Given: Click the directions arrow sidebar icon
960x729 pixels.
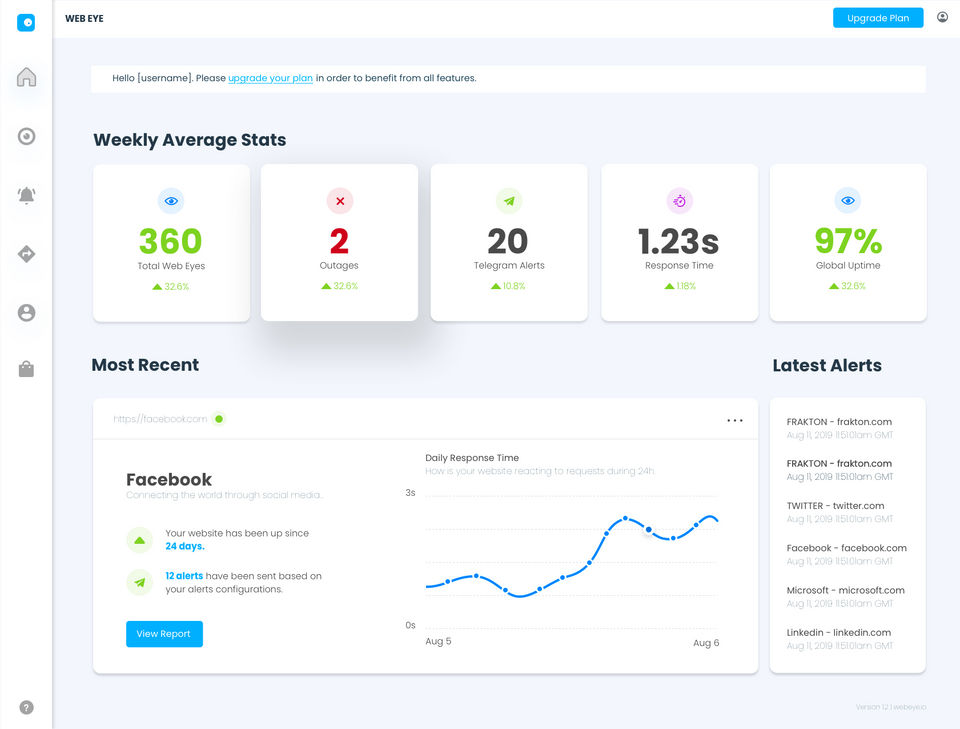Looking at the screenshot, I should point(26,253).
